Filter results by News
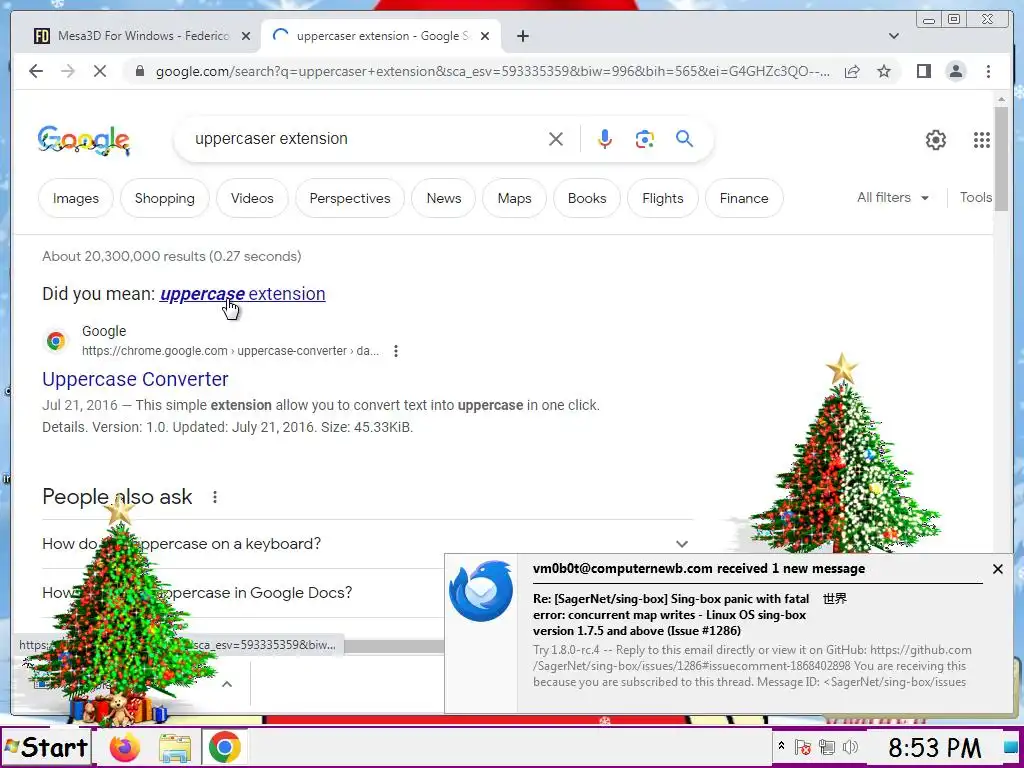This screenshot has height=768, width=1024. (443, 198)
